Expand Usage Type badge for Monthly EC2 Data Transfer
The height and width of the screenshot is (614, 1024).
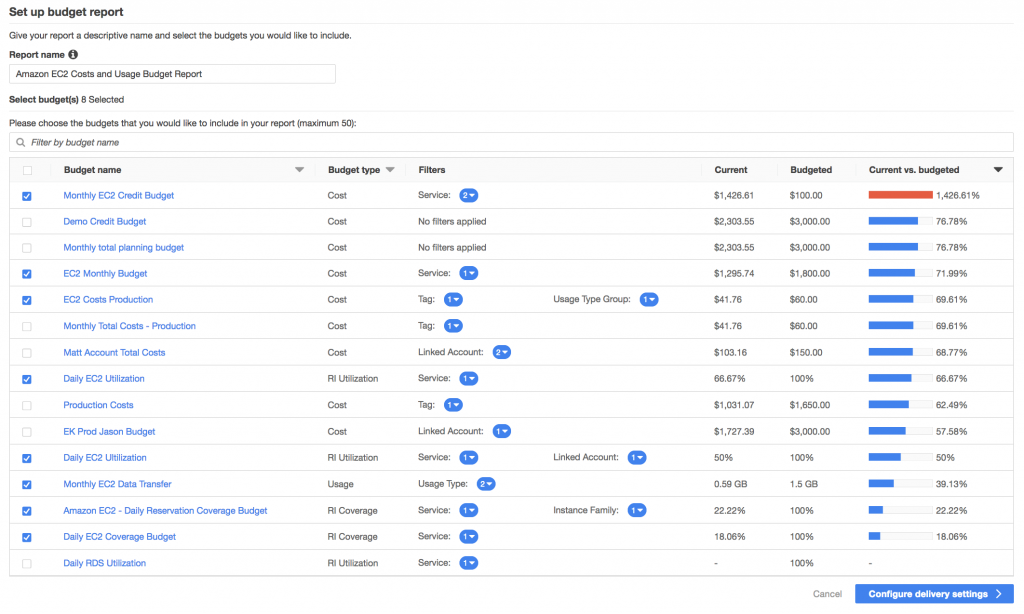(486, 484)
